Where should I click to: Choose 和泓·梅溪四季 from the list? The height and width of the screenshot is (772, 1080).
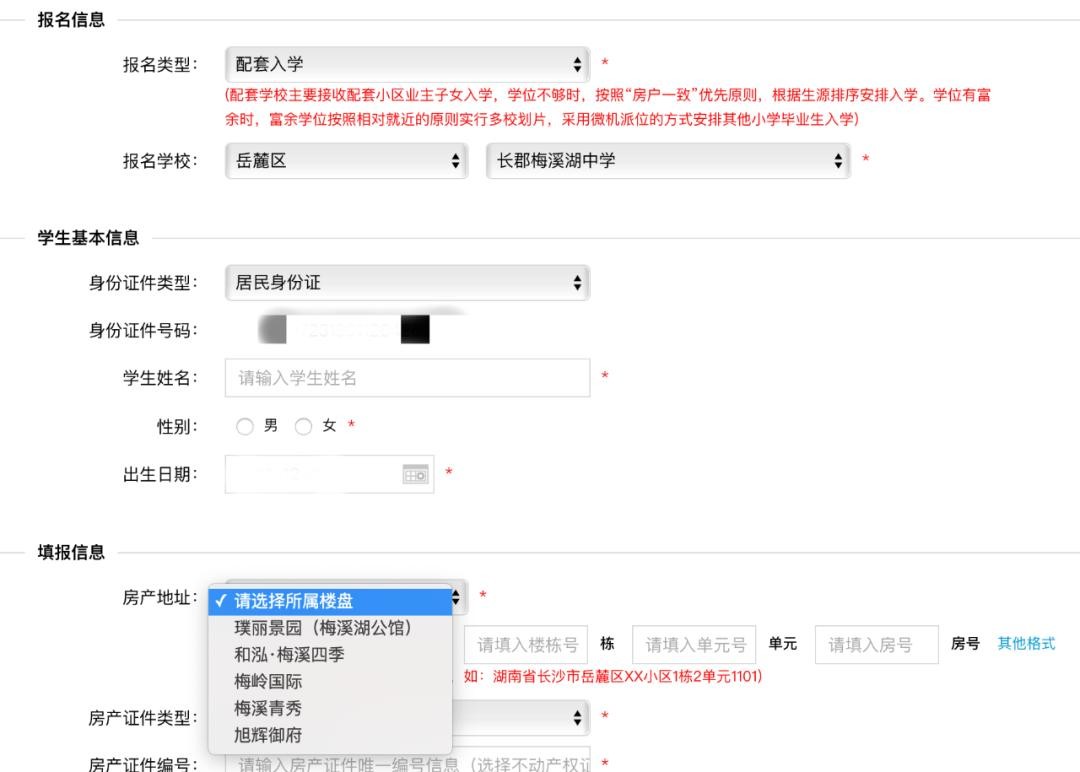click(290, 655)
